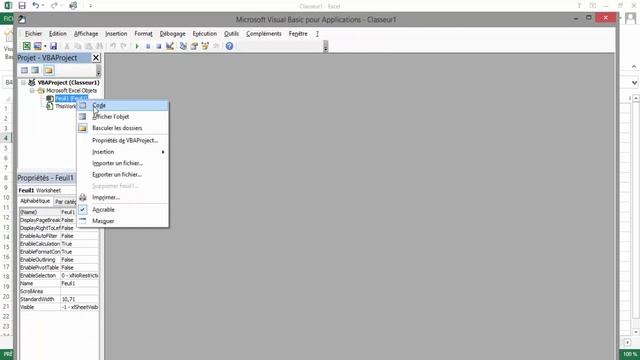Click the Insert UserForm toolbar icon
The width and height of the screenshot is (640, 360).
pyautogui.click(x=38, y=46)
